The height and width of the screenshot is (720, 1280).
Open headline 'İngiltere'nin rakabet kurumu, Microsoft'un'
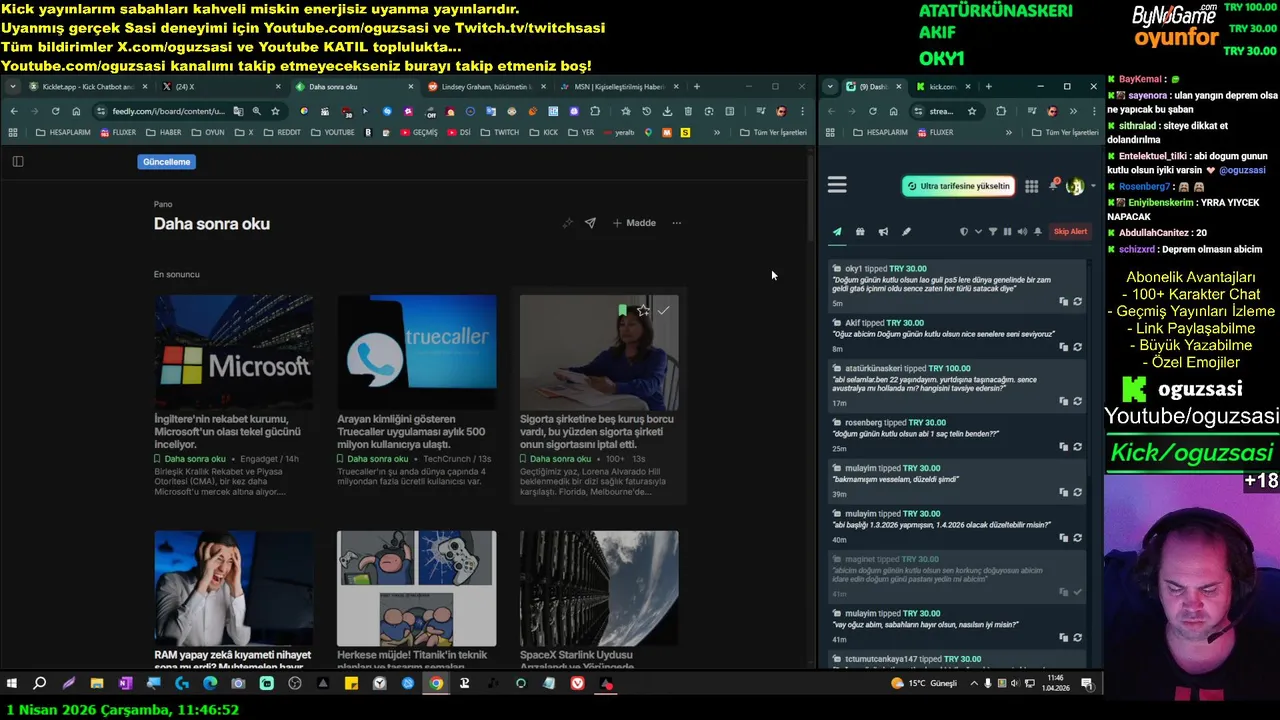pyautogui.click(x=228, y=431)
